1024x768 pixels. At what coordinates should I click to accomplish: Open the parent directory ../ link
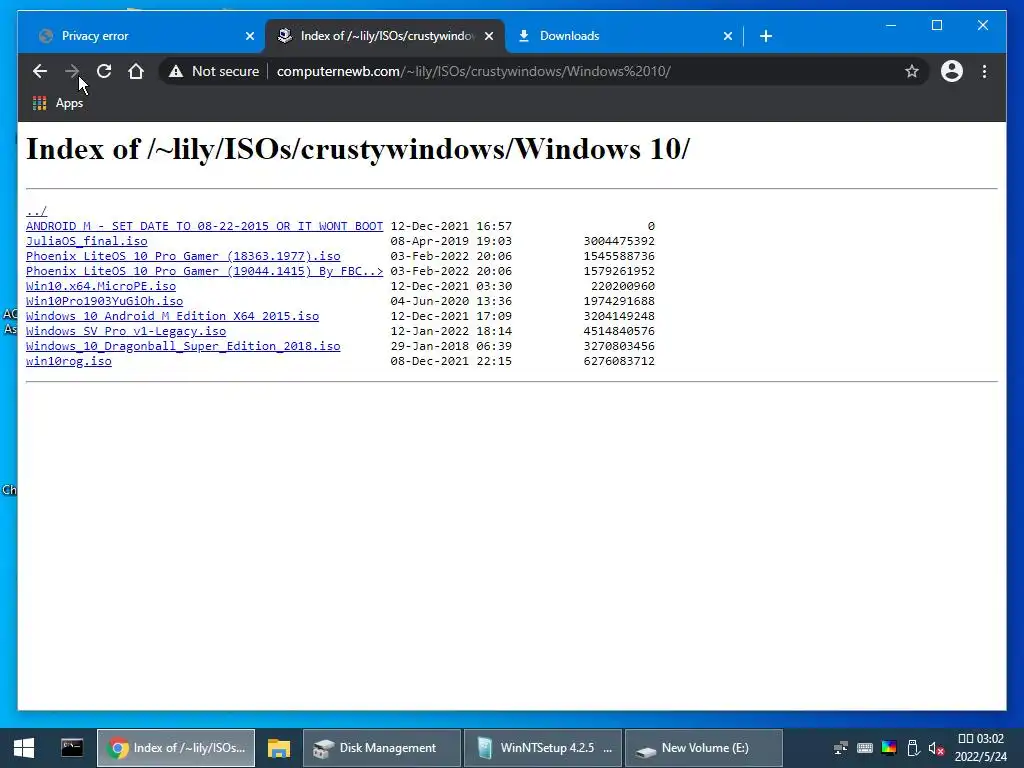coord(37,211)
